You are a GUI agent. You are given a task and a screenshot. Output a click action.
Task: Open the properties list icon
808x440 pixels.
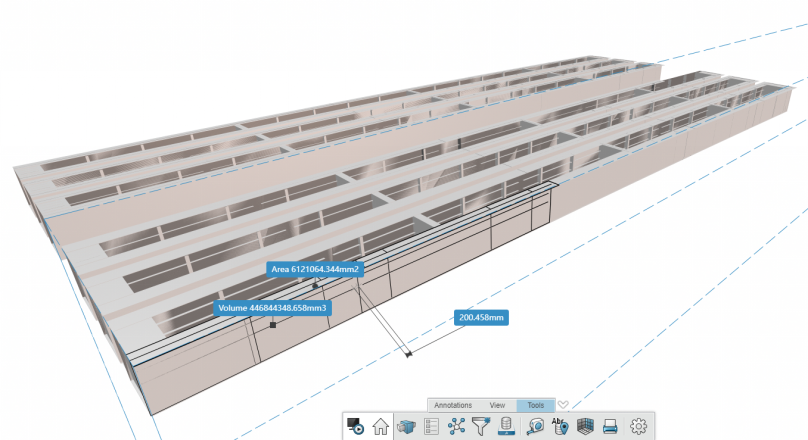point(432,426)
